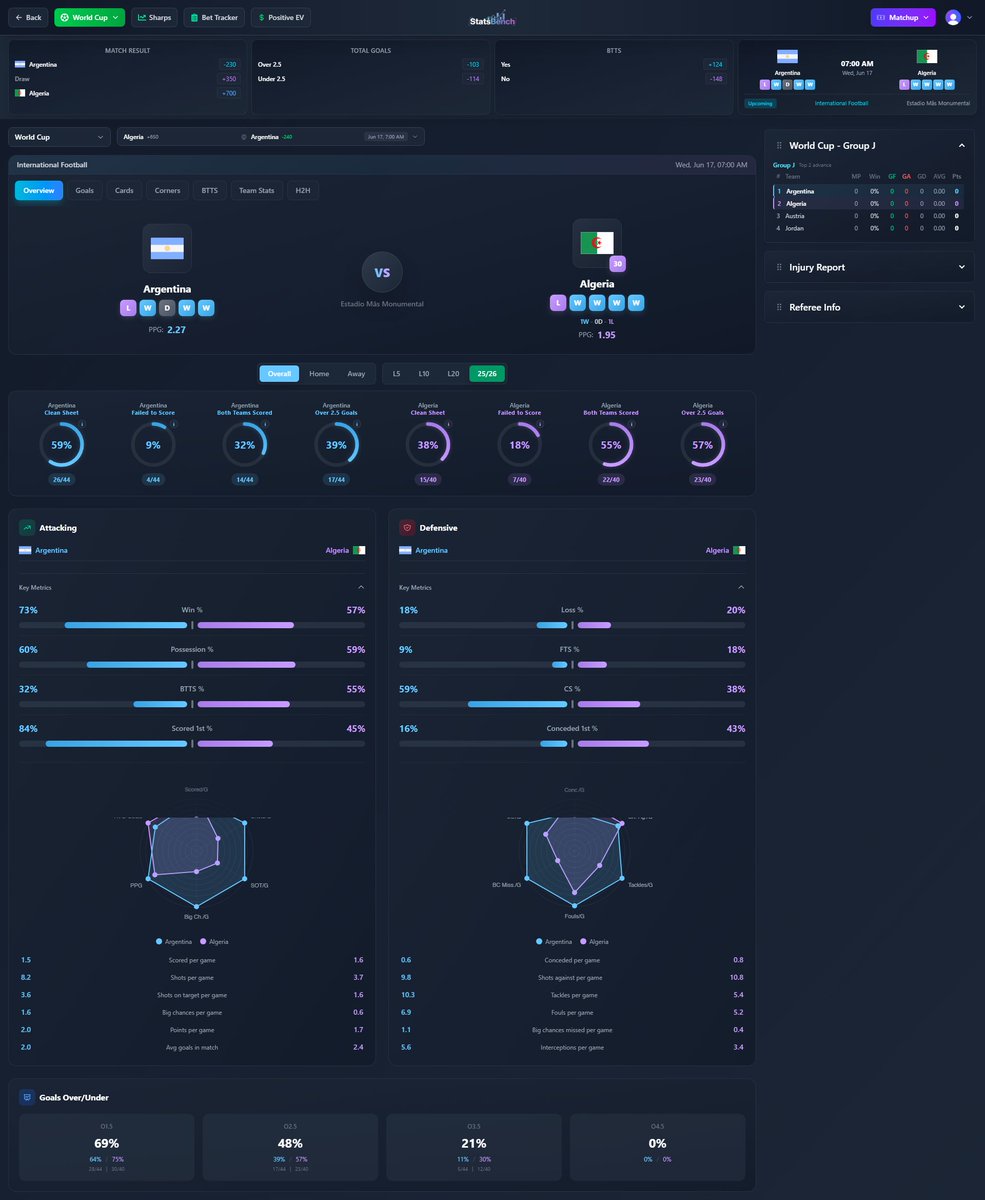
Task: Click Argentina's first form badge L in overview
Action: pyautogui.click(x=128, y=308)
